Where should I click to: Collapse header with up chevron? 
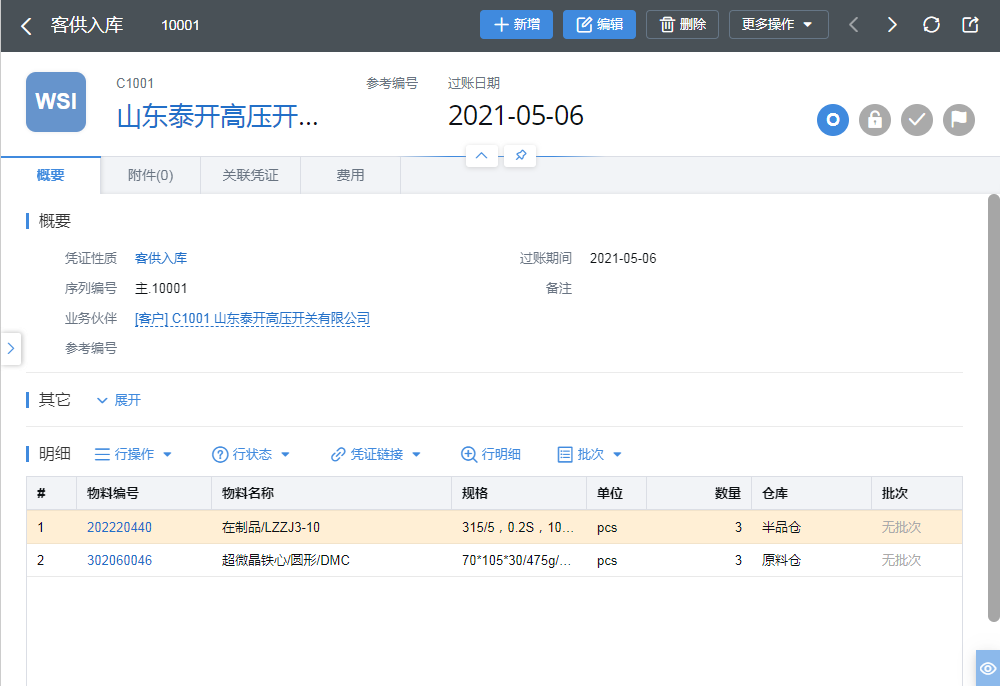tap(482, 156)
